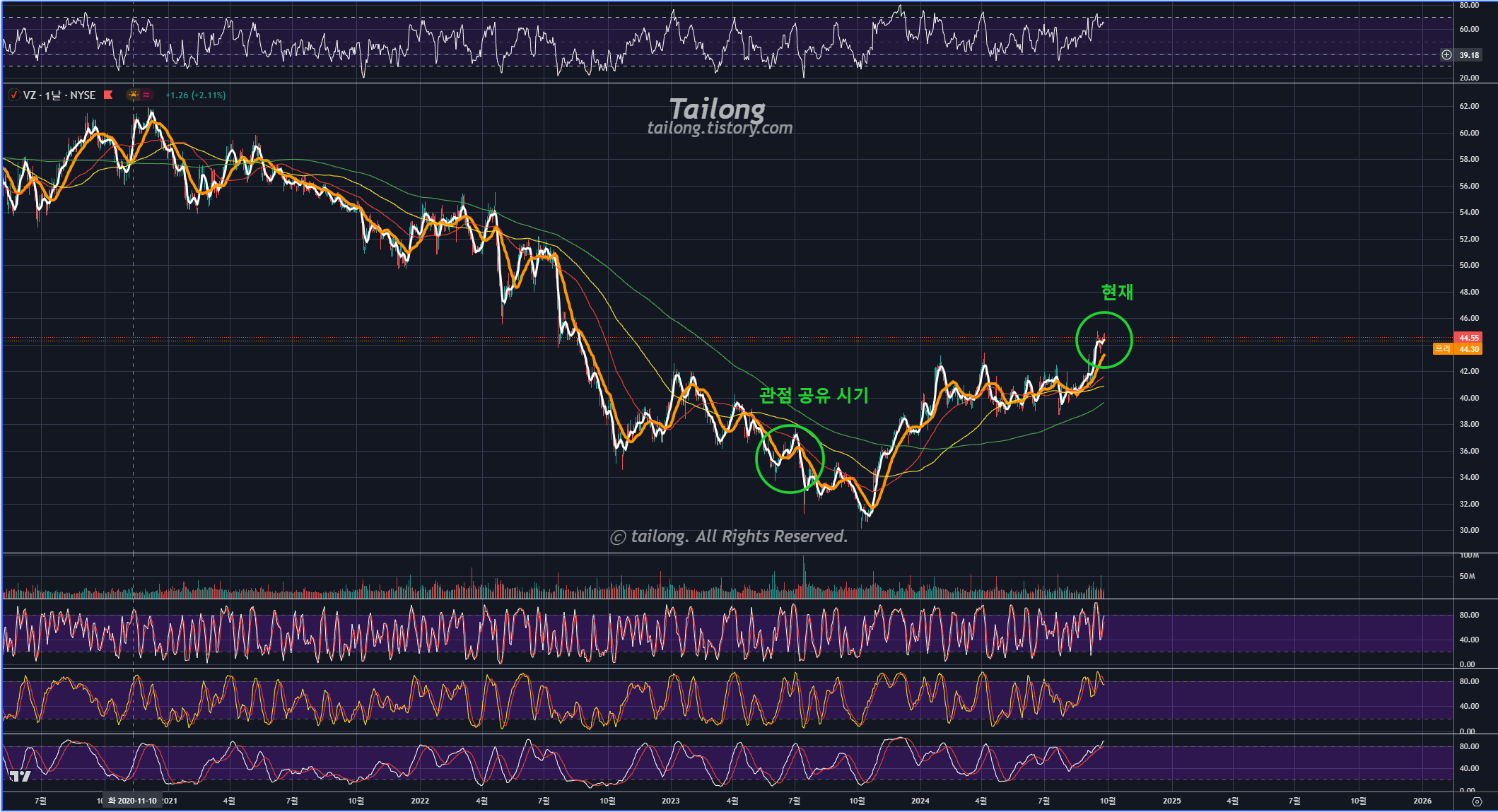
Task: Click the 관점 공유 시기 annotation text
Action: pos(814,395)
